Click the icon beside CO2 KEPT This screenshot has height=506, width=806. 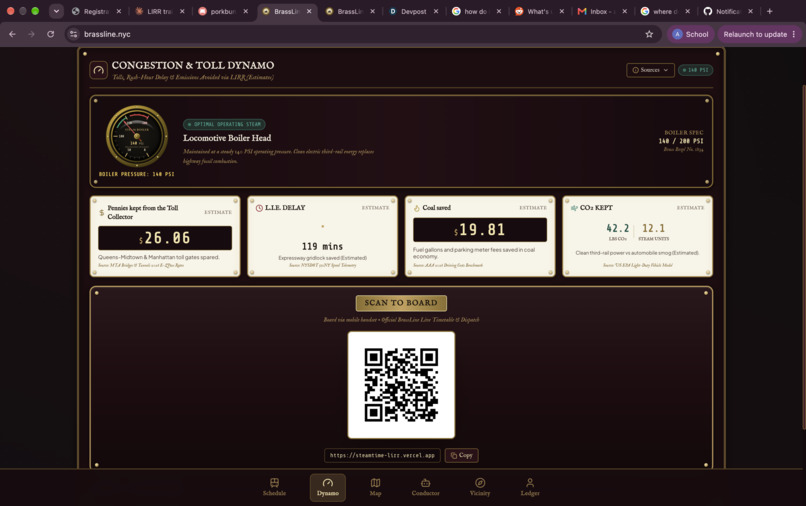[574, 208]
